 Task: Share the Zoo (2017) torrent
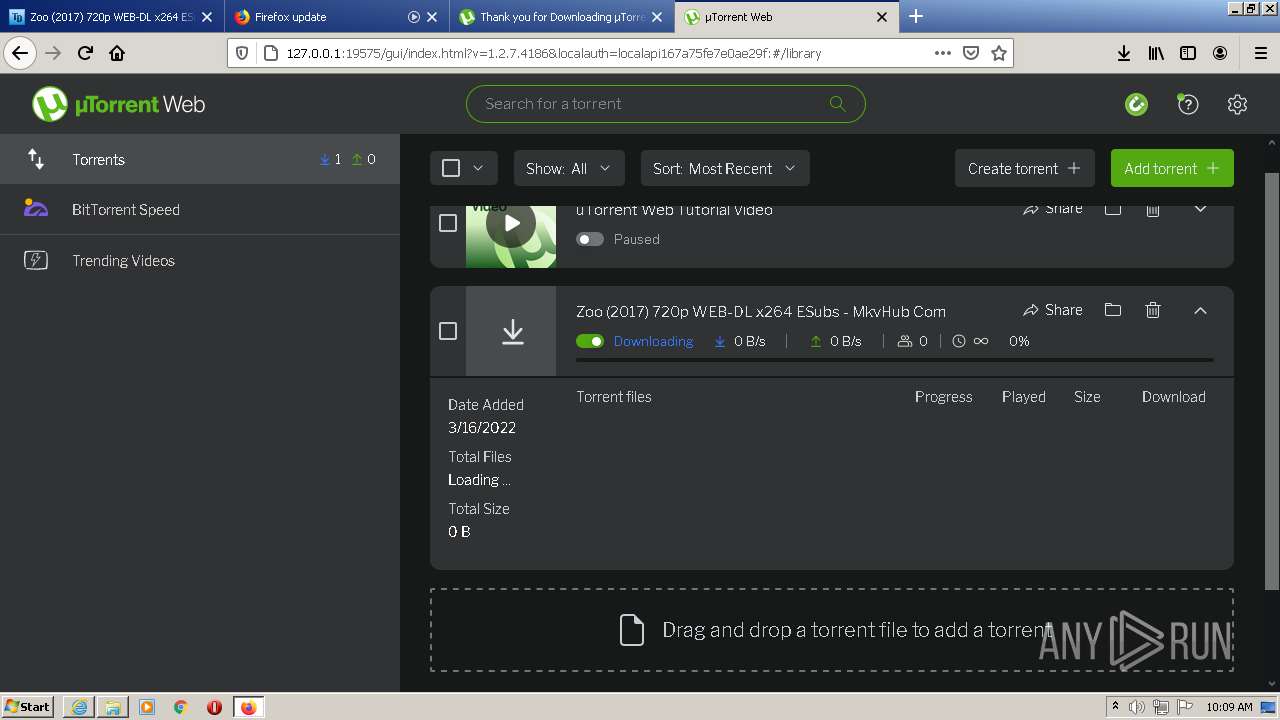click(x=1052, y=310)
